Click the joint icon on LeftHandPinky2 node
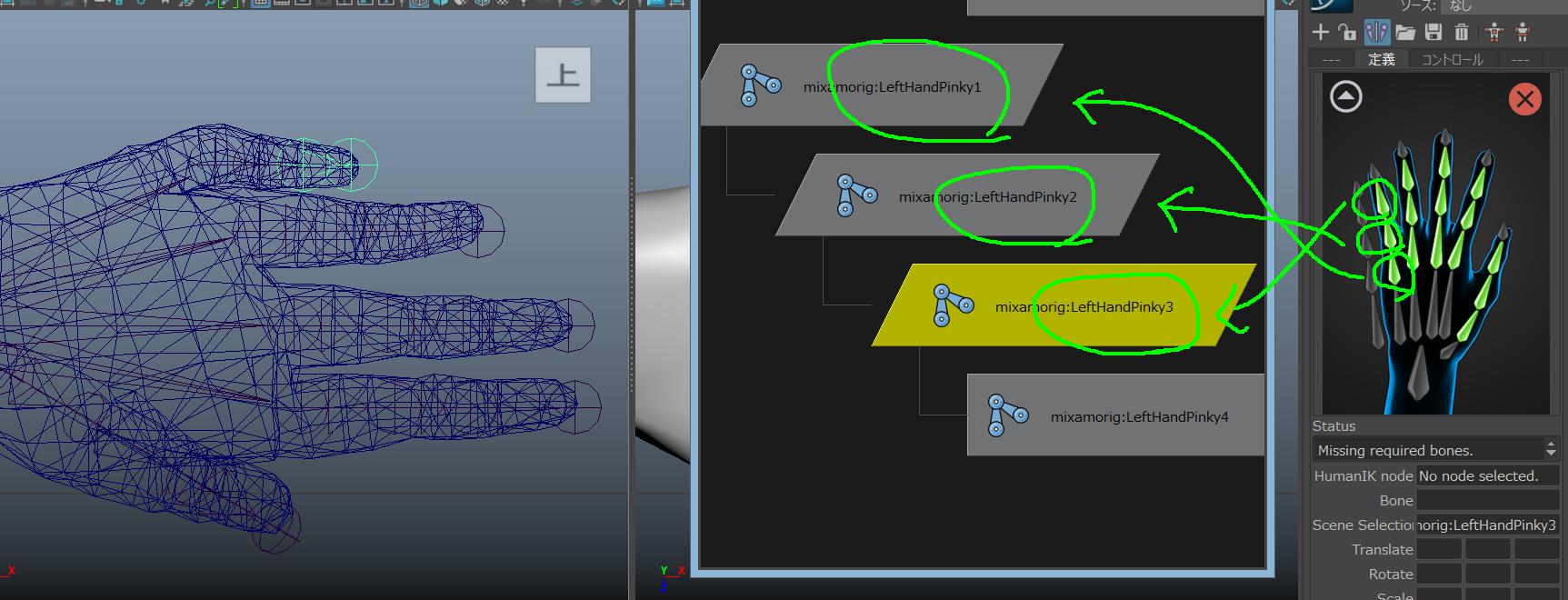This screenshot has height=600, width=1568. point(855,195)
